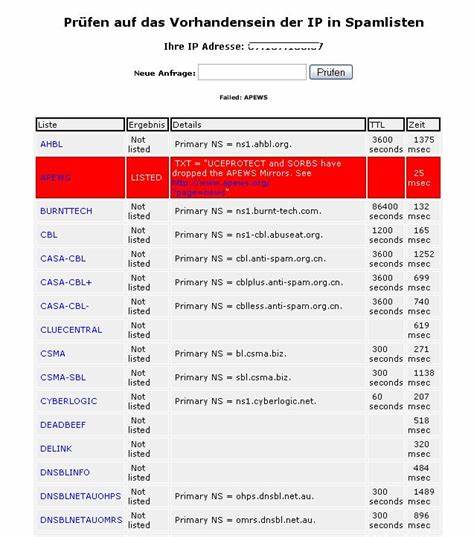Open the DNSBLNETAUOMRS link
The height and width of the screenshot is (537, 474).
pyautogui.click(x=81, y=520)
